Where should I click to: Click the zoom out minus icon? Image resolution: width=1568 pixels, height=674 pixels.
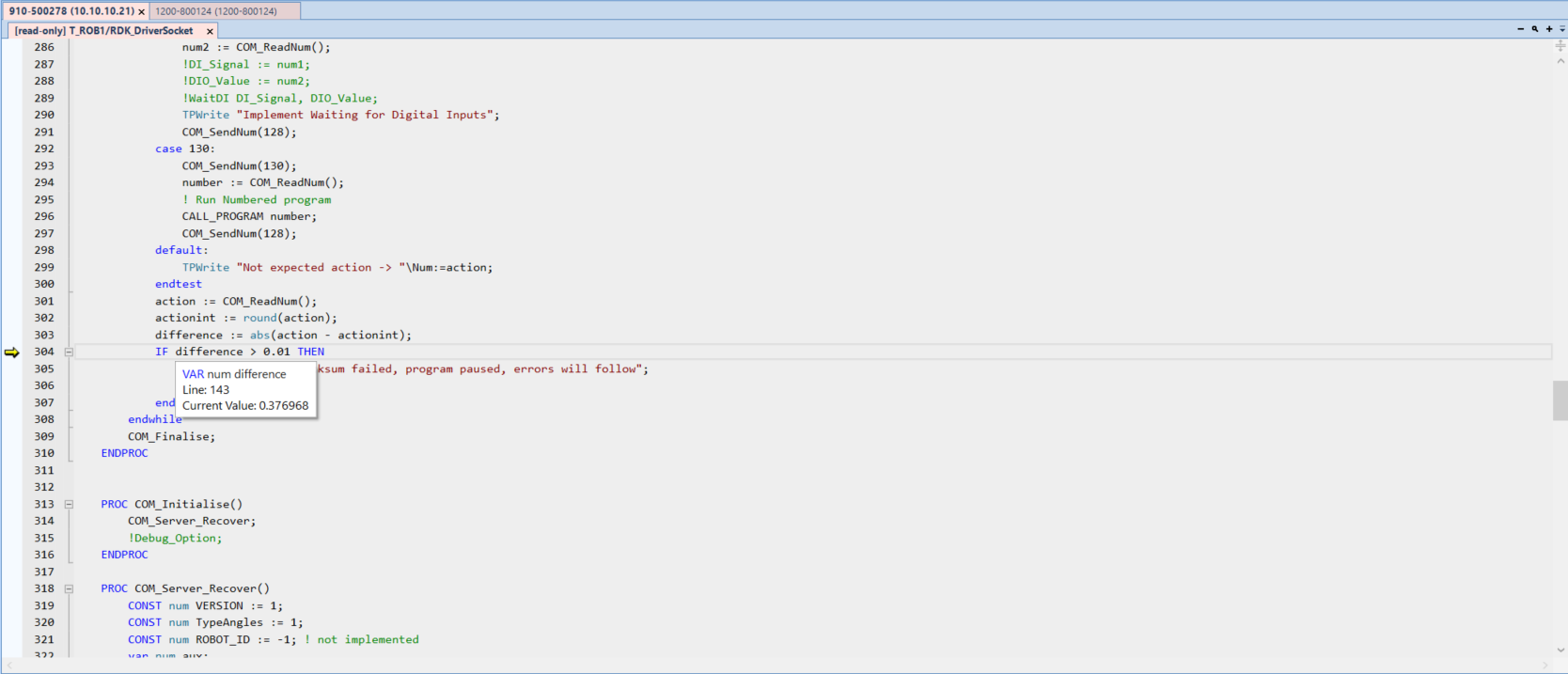point(1520,29)
